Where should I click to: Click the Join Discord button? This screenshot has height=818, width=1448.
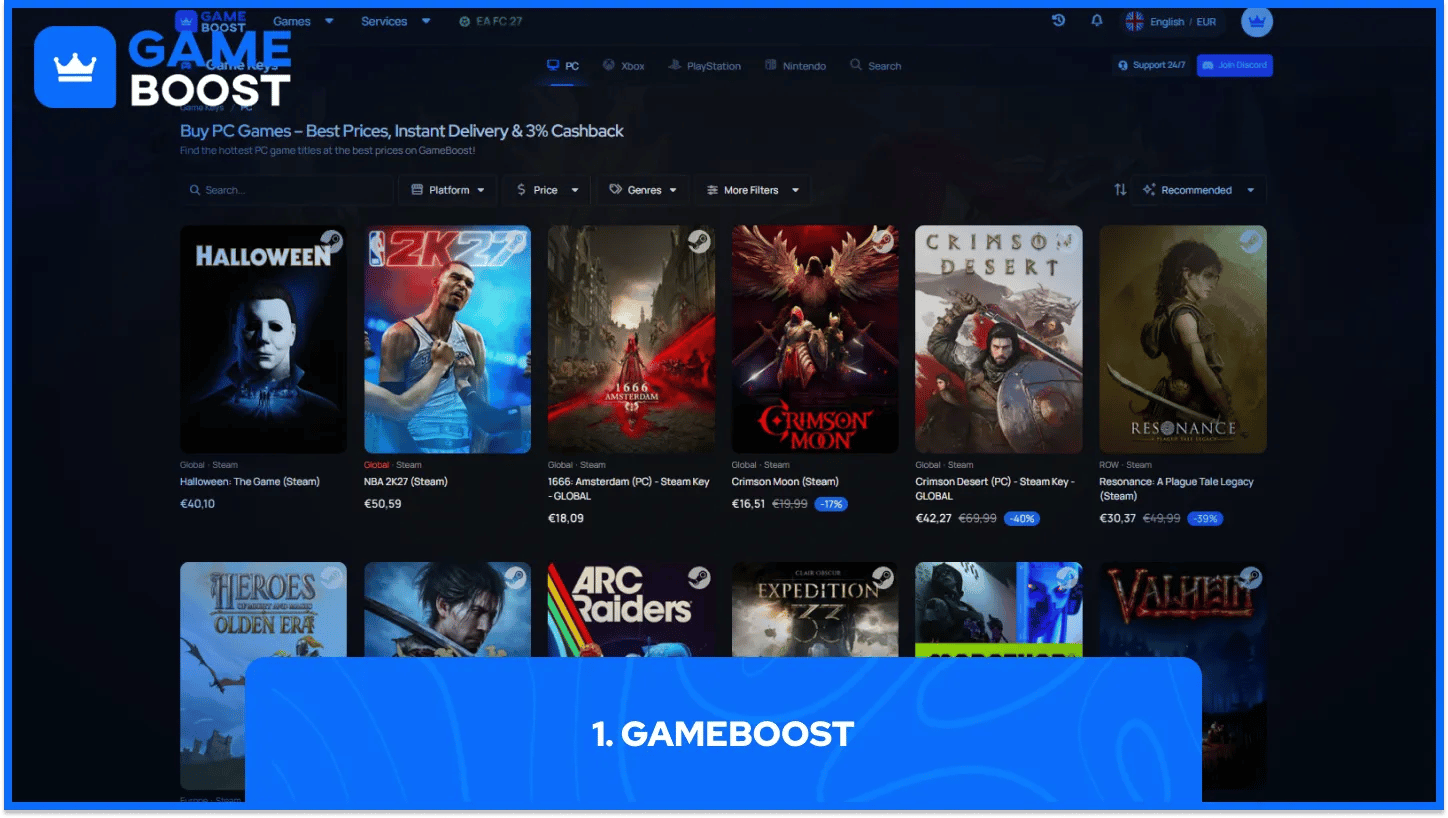click(1234, 65)
